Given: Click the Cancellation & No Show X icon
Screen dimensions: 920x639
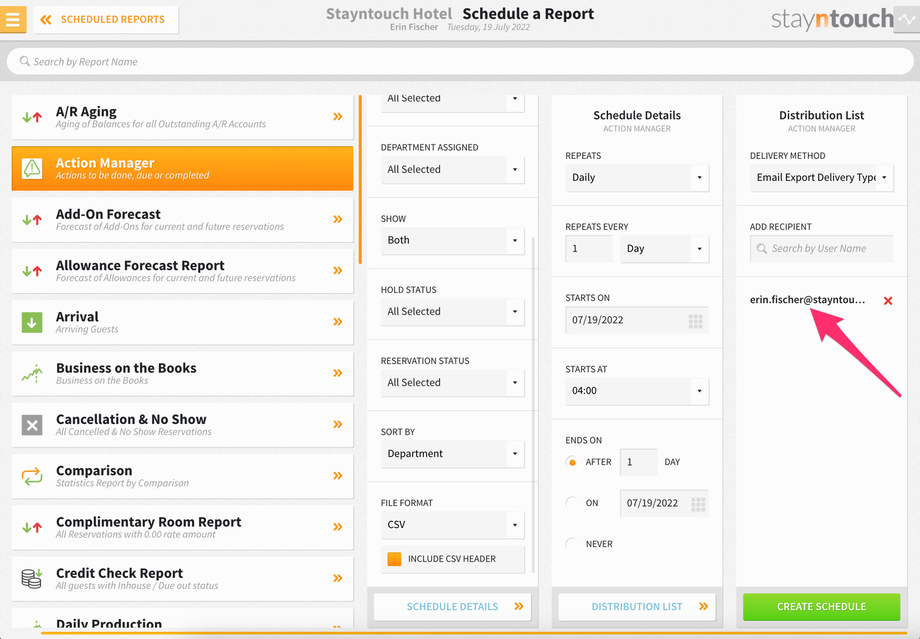Looking at the screenshot, I should click(32, 425).
